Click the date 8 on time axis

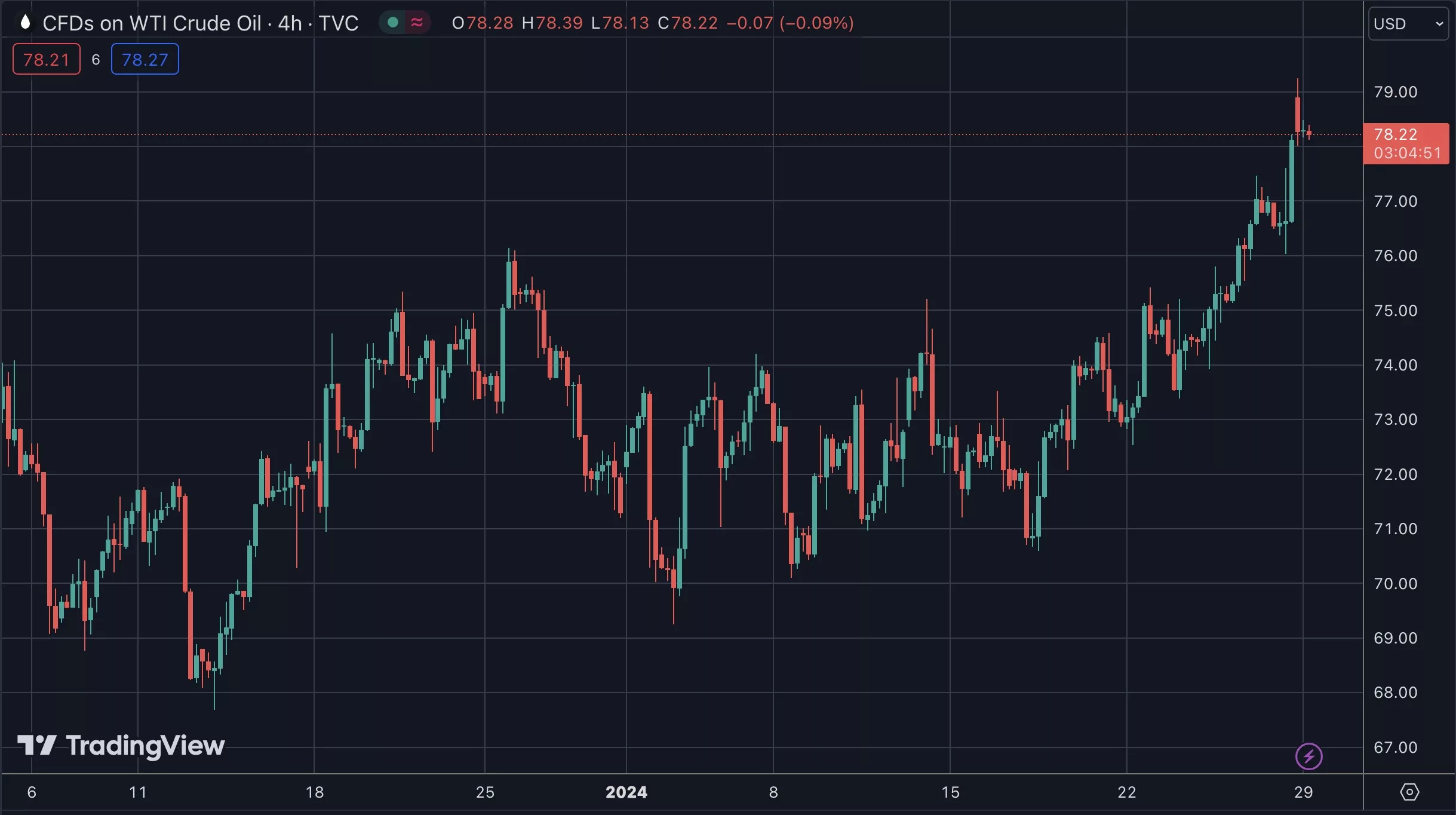tap(773, 792)
